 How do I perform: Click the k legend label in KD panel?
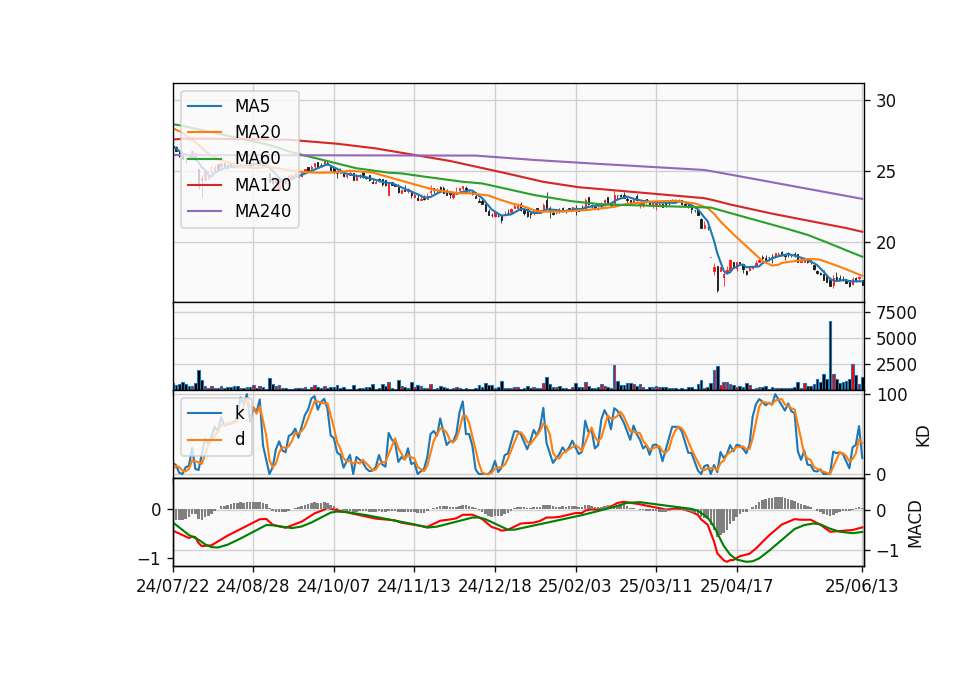pos(239,413)
